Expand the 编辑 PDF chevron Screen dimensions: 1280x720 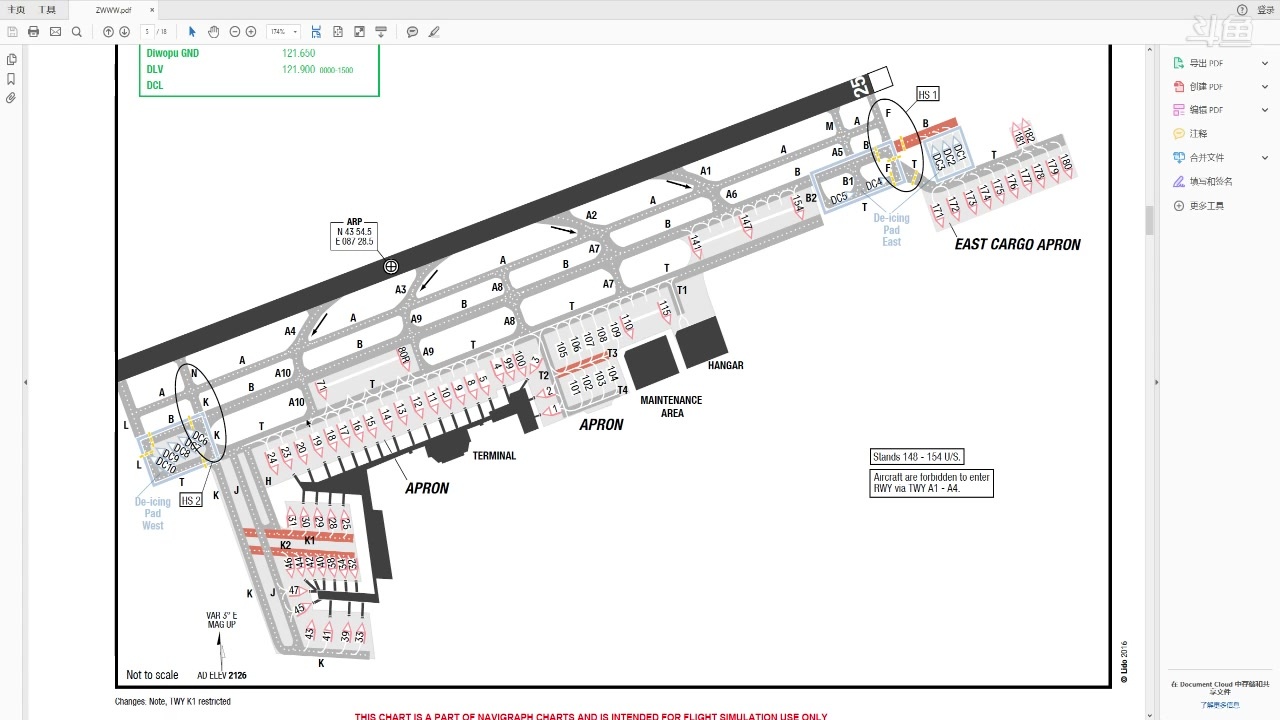point(1265,110)
